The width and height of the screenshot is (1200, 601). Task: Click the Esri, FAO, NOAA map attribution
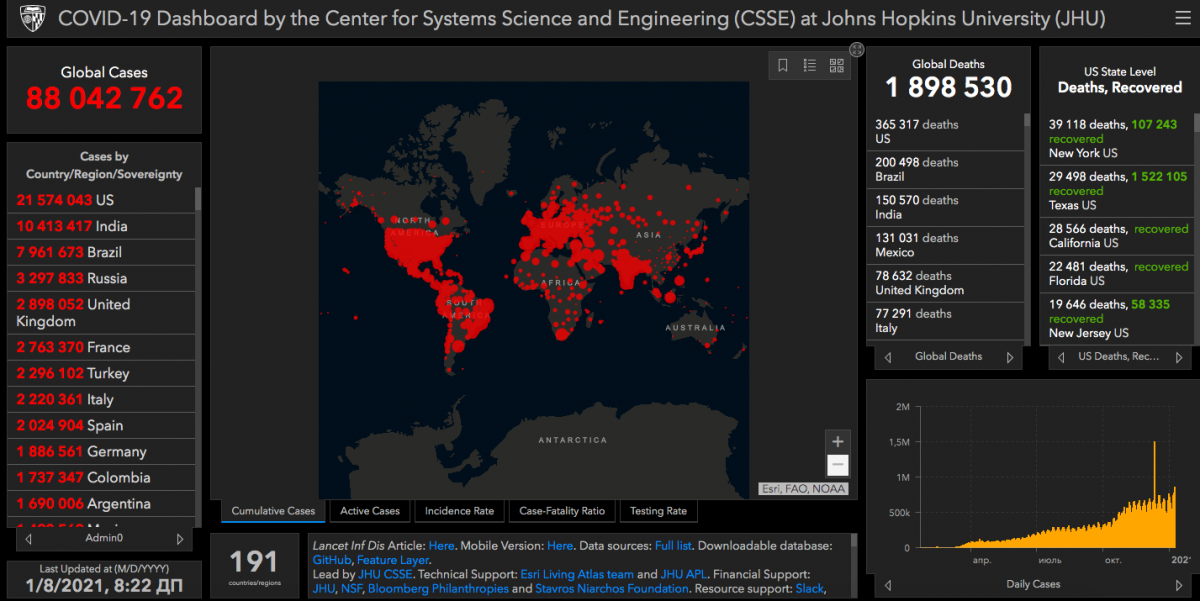coord(803,489)
